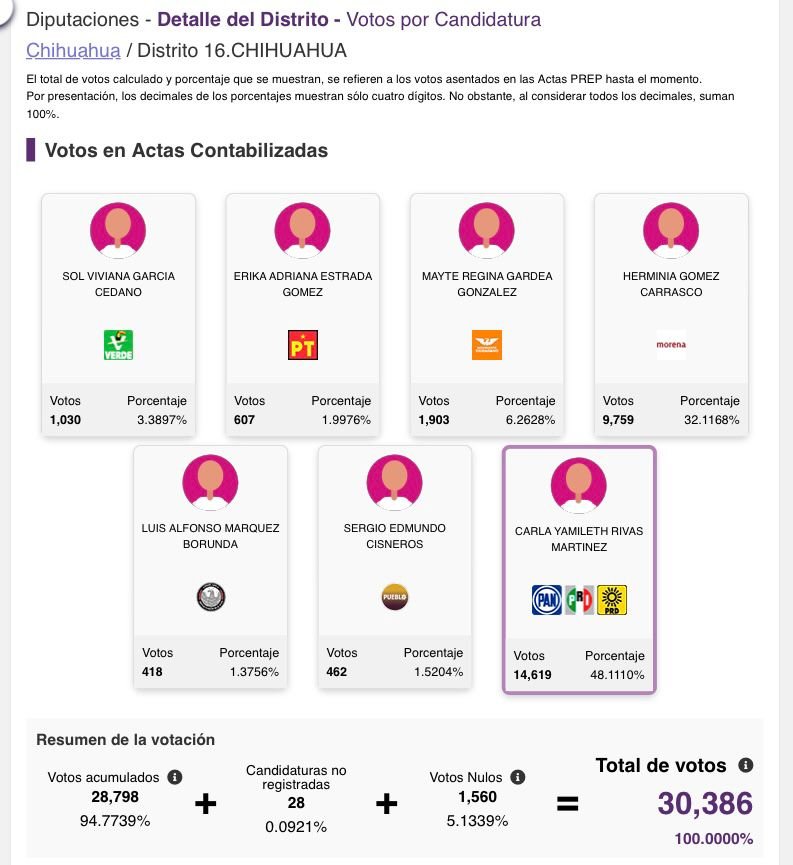Click the PAN logo icon

(547, 600)
